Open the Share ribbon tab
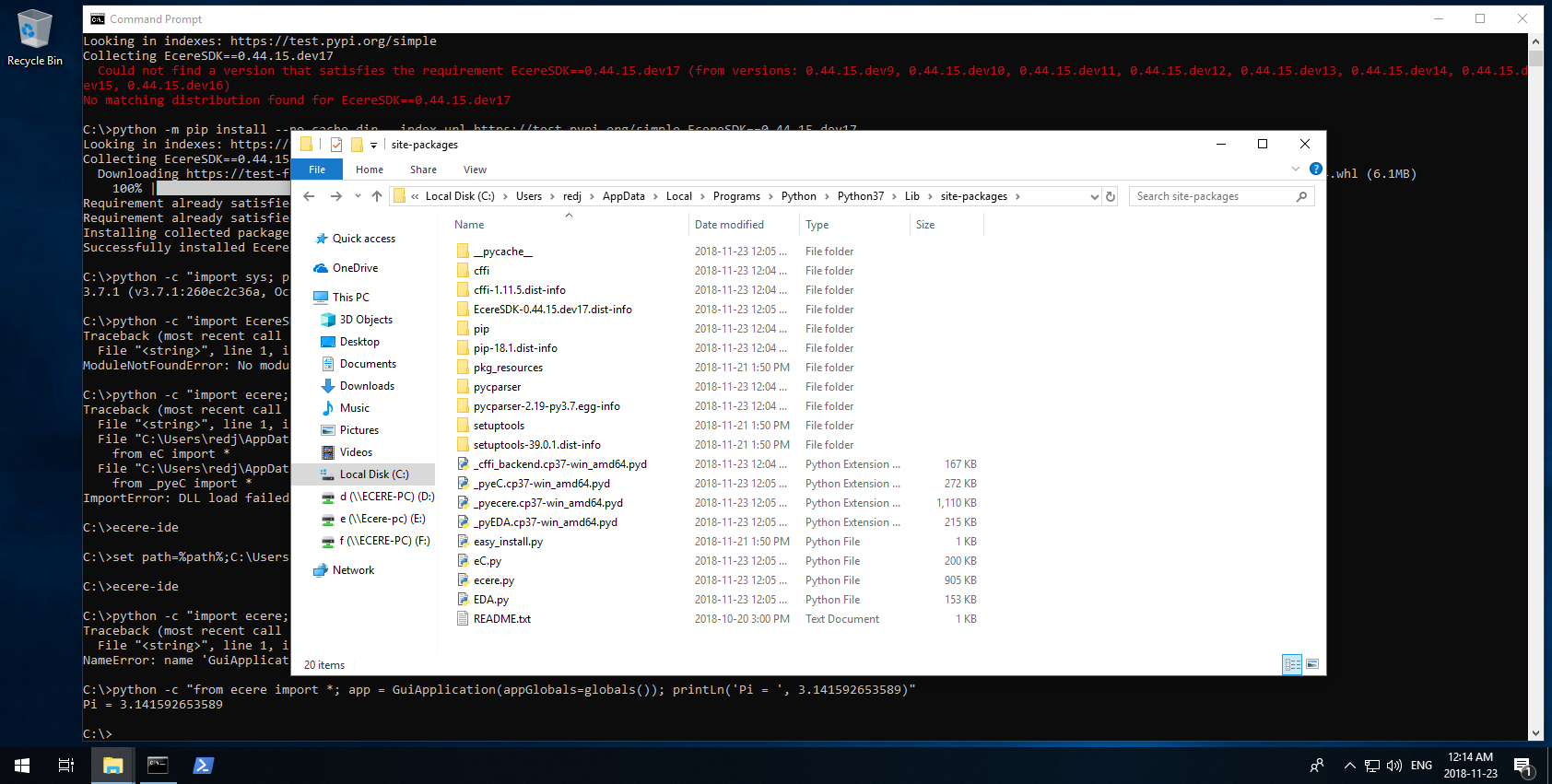The width and height of the screenshot is (1552, 784). click(423, 170)
